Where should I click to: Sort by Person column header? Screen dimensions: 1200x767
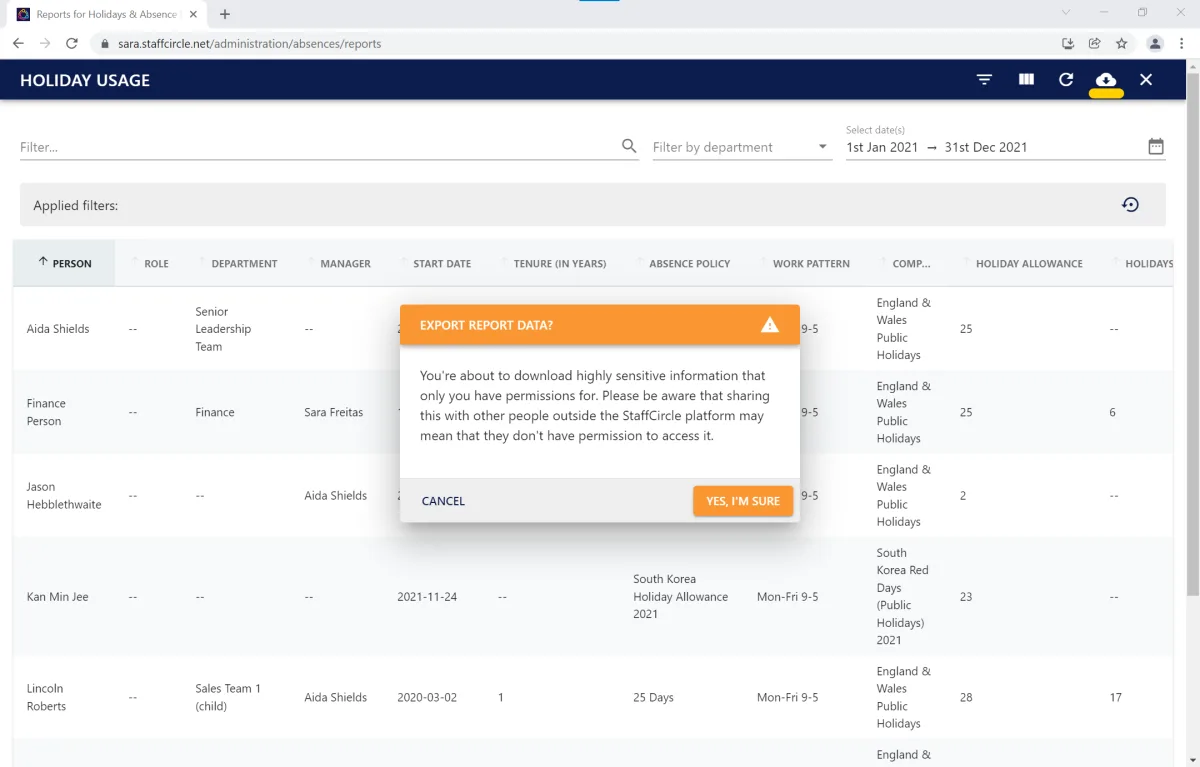[x=64, y=263]
